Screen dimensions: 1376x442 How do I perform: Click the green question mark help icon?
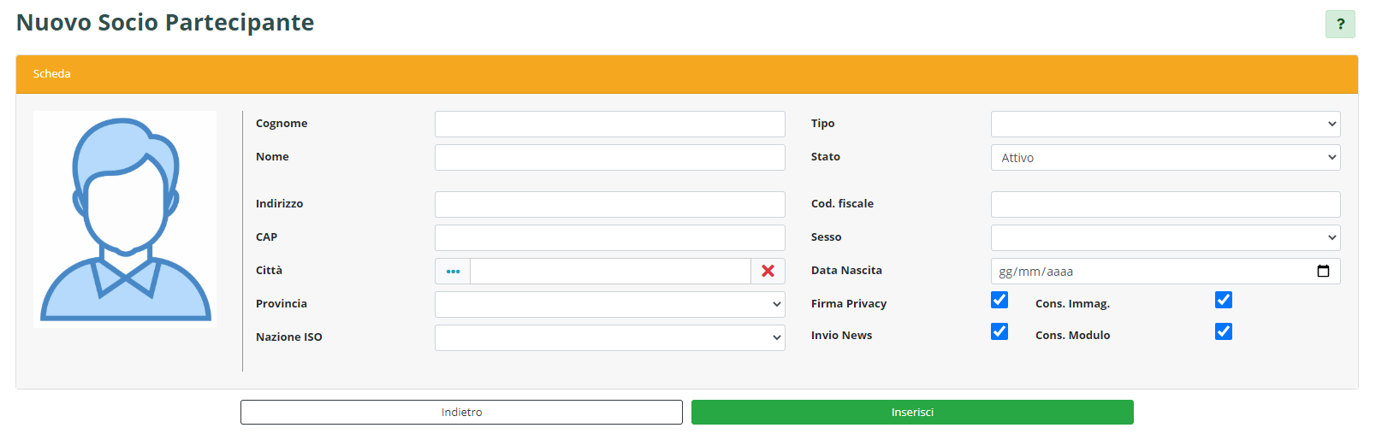coord(1340,24)
